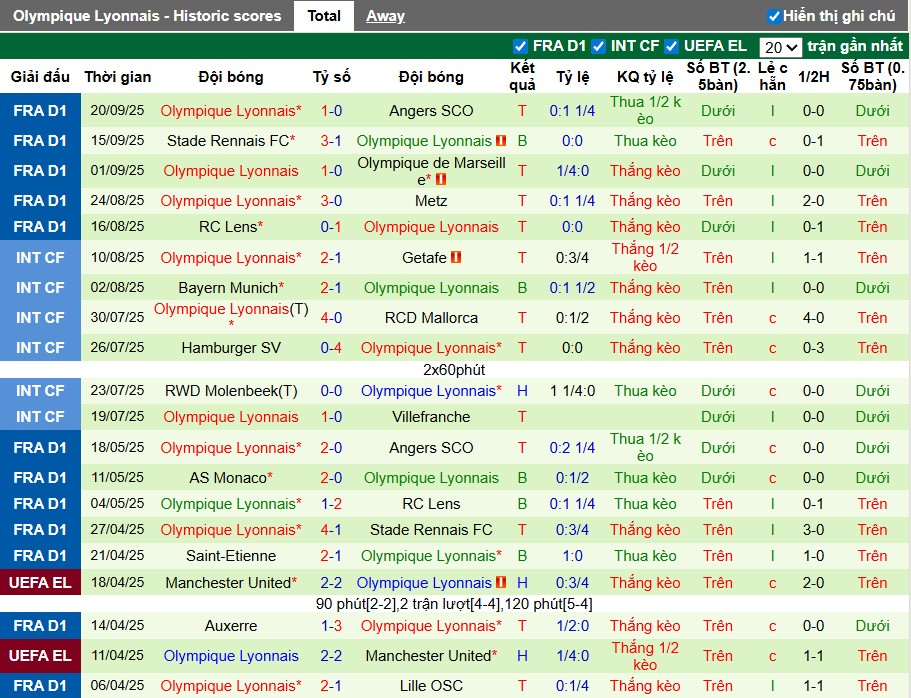
Task: Click the AS Monaco home team link
Action: pyautogui.click(x=228, y=478)
